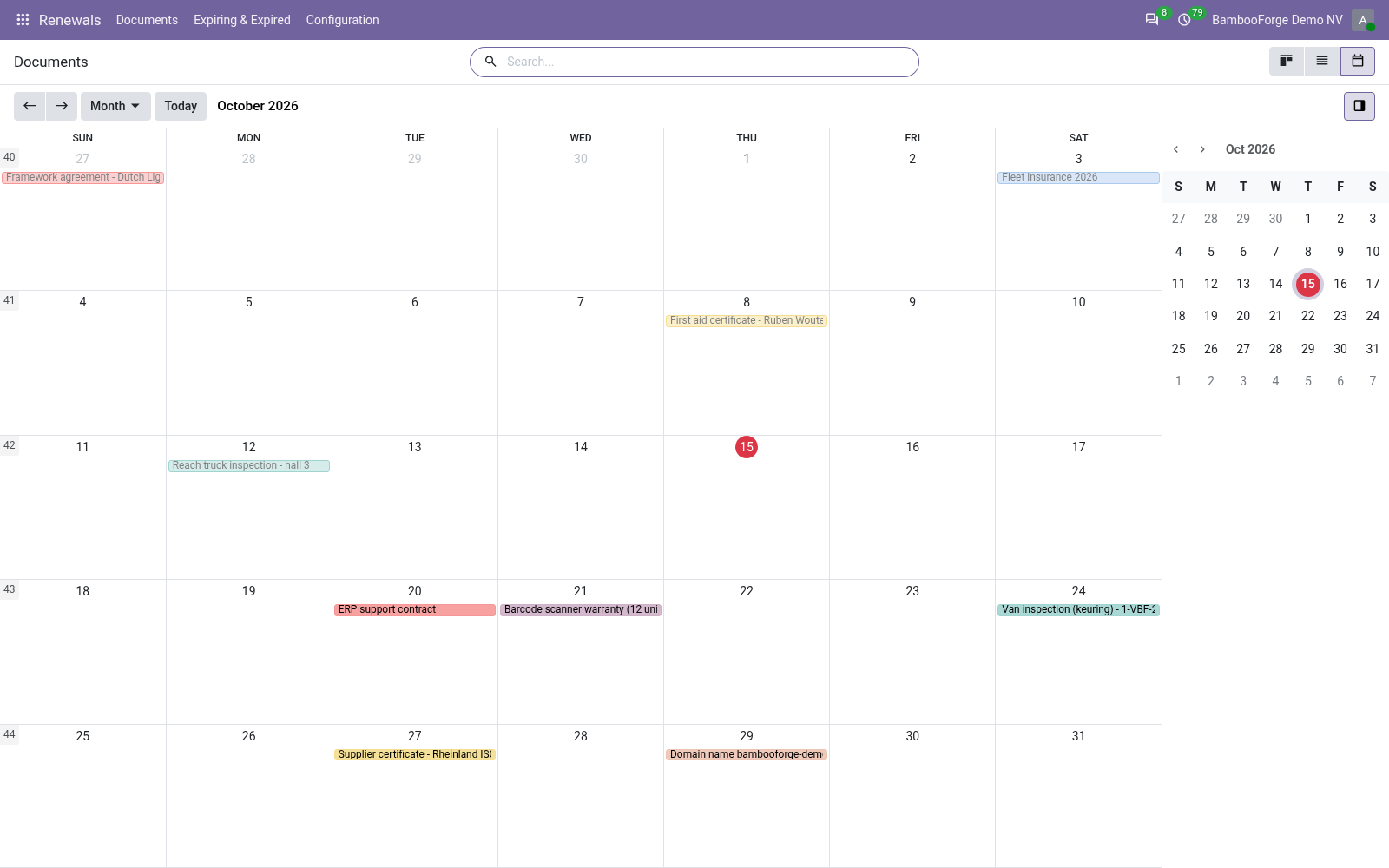Open the apps grid menu icon

coord(23,20)
